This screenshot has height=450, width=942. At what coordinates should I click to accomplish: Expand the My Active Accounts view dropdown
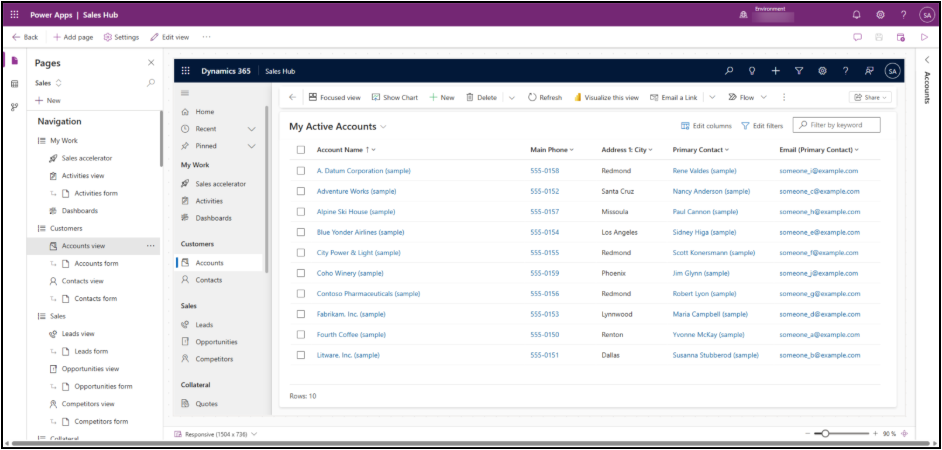[x=383, y=127]
